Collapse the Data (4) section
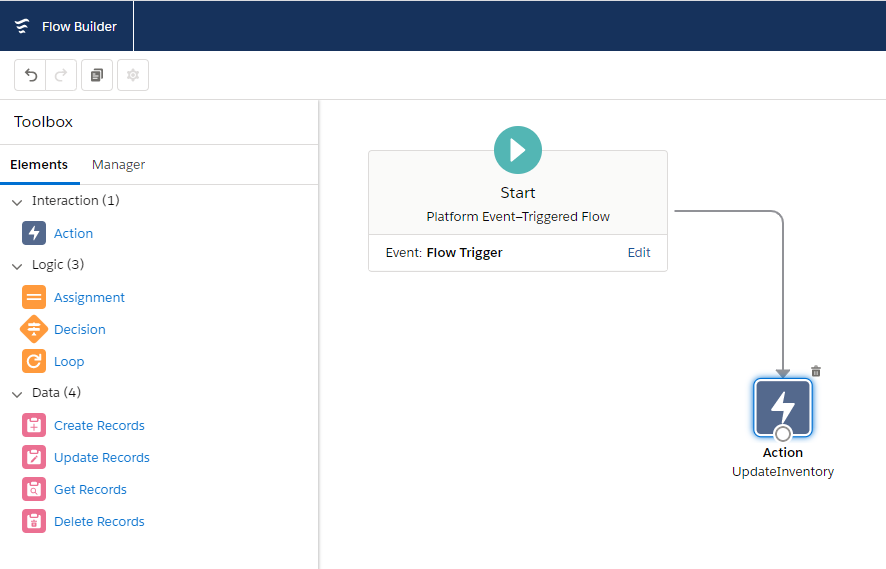 point(17,393)
